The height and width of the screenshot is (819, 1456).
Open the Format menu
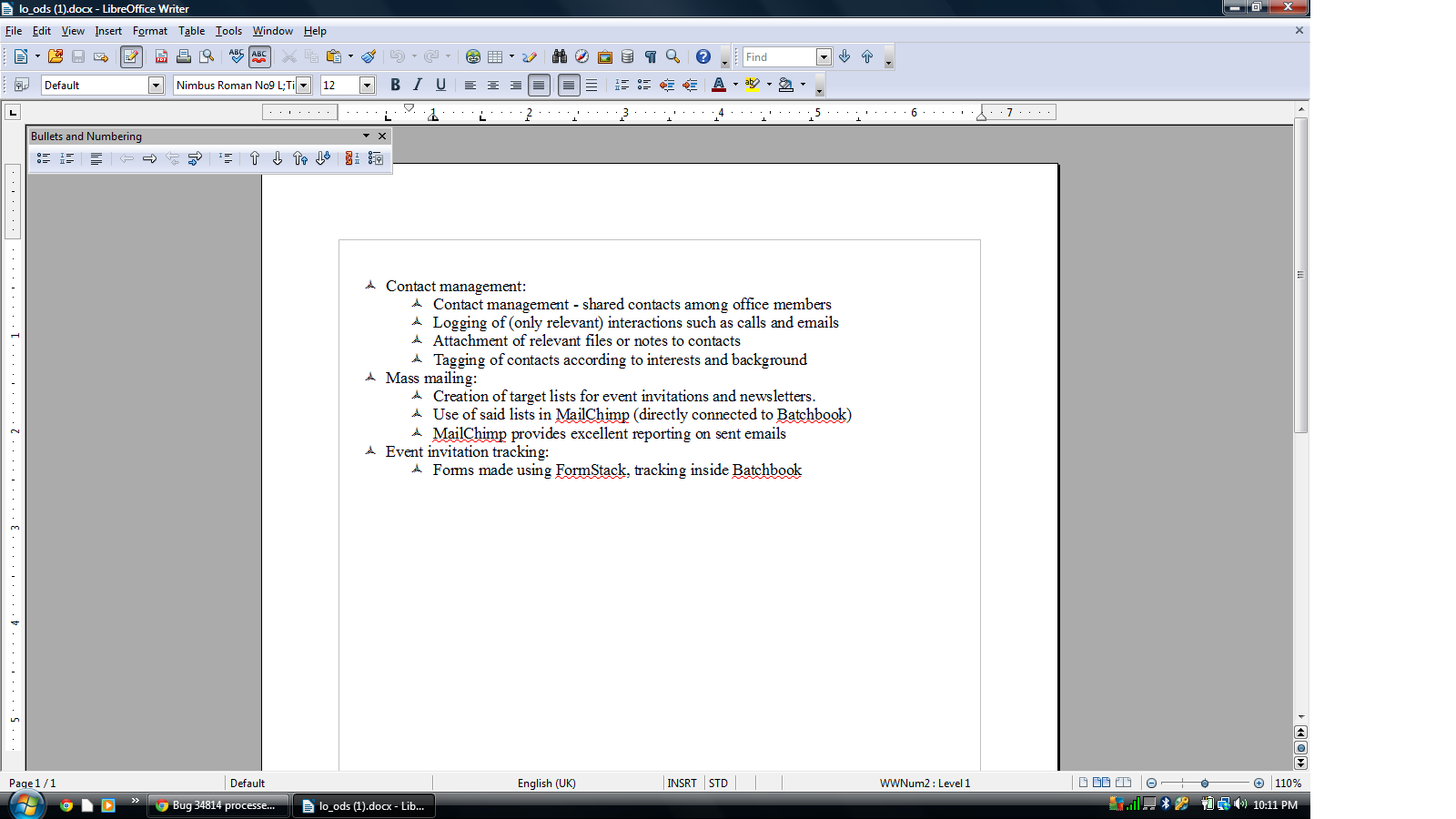pos(149,31)
